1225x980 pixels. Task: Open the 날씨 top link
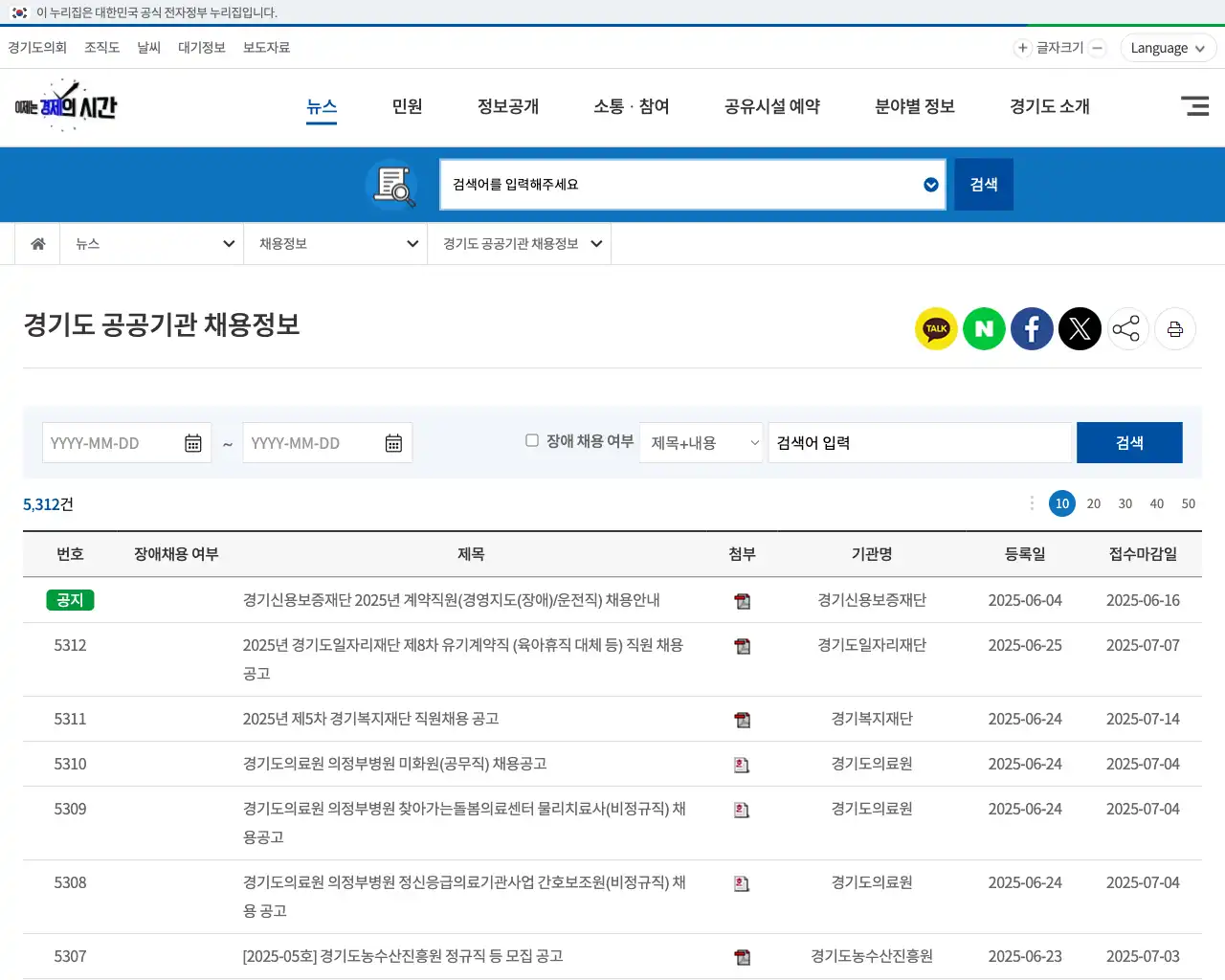(x=149, y=48)
